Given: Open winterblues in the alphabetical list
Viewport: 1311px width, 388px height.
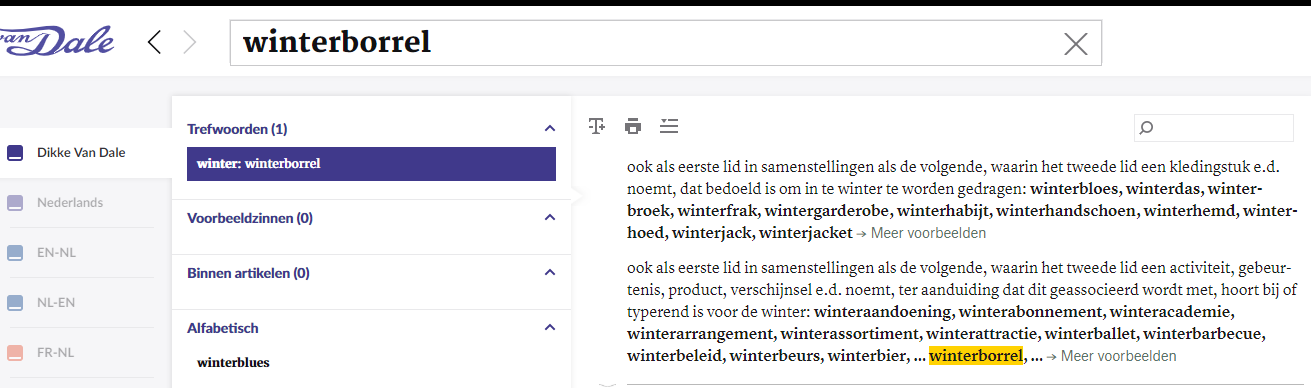Looking at the screenshot, I should (234, 362).
